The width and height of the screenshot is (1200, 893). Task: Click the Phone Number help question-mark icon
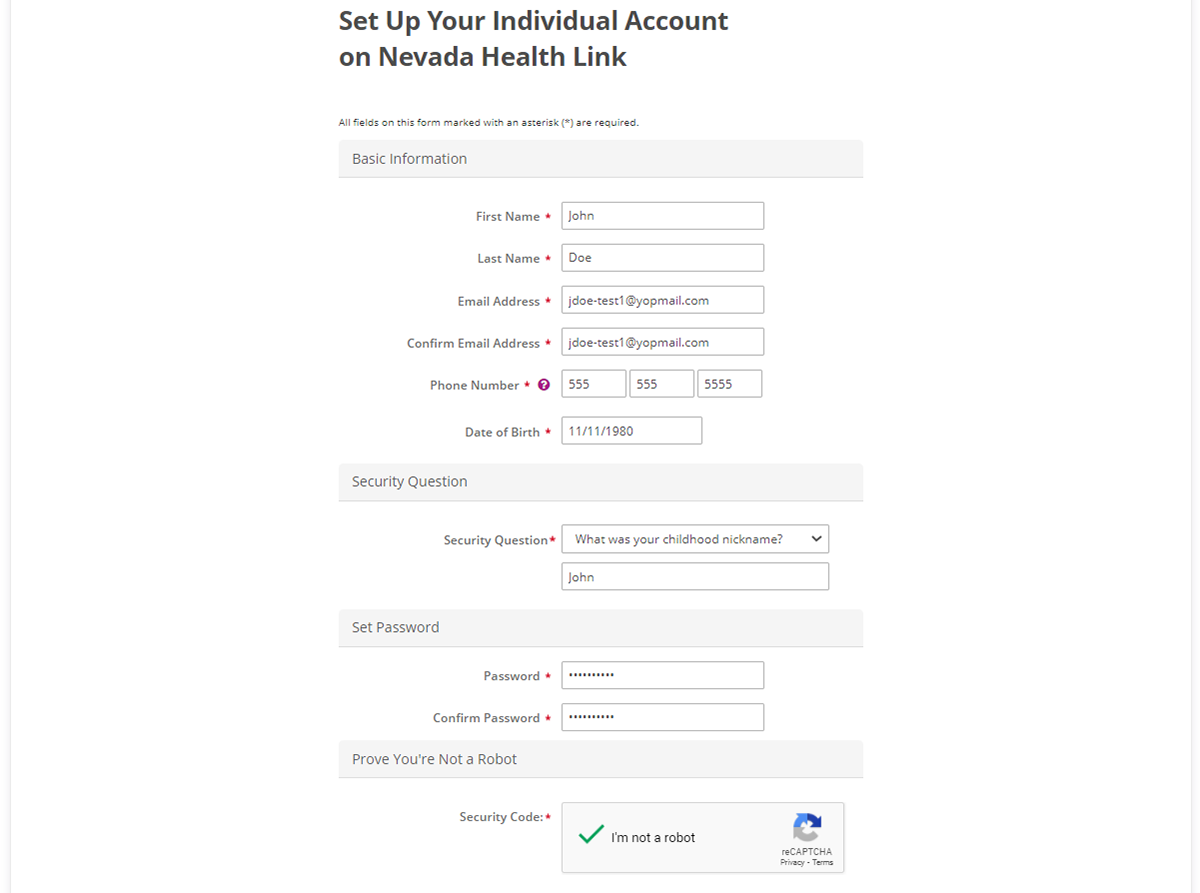coord(544,385)
